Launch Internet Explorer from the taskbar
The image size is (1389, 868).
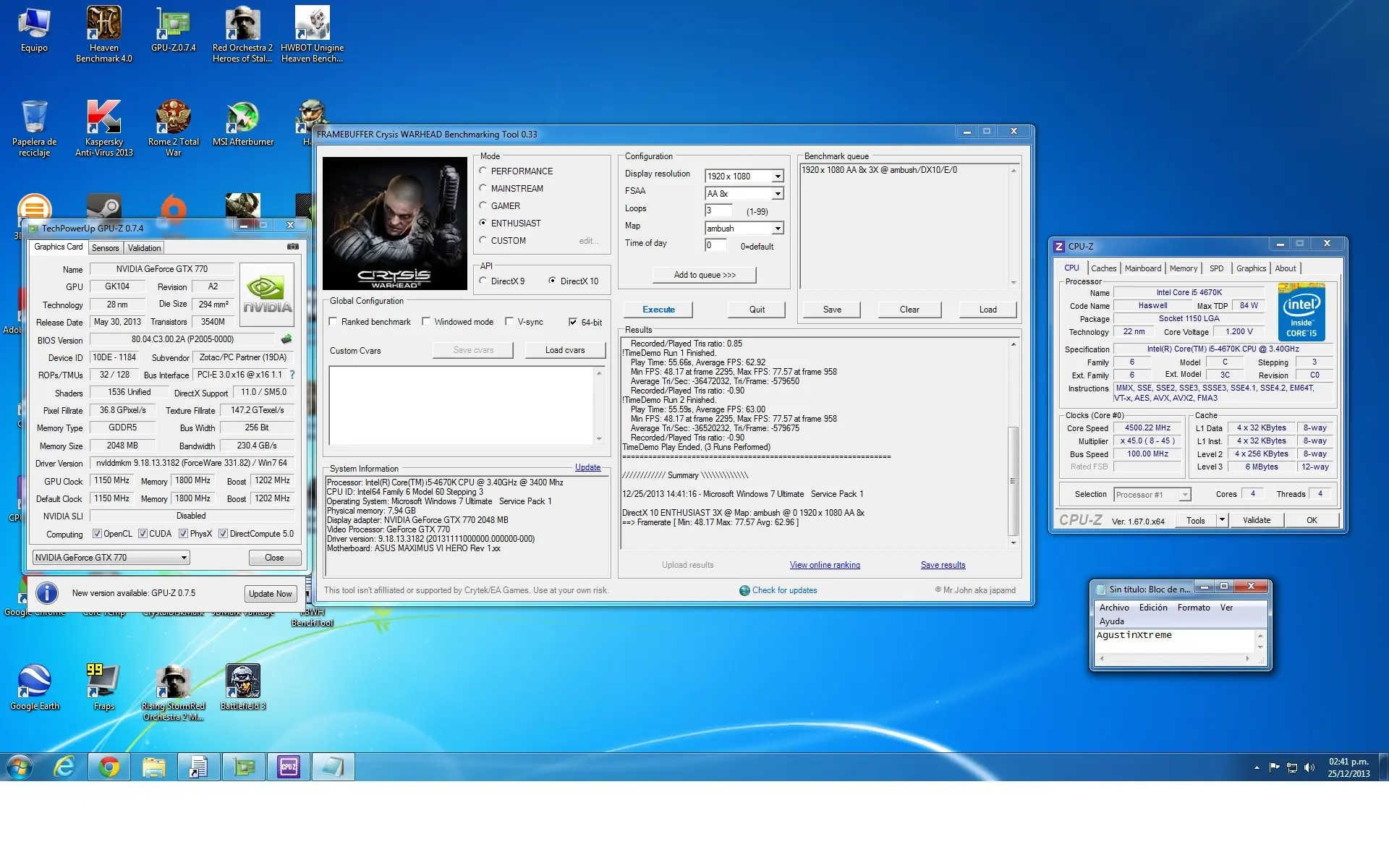(x=65, y=767)
